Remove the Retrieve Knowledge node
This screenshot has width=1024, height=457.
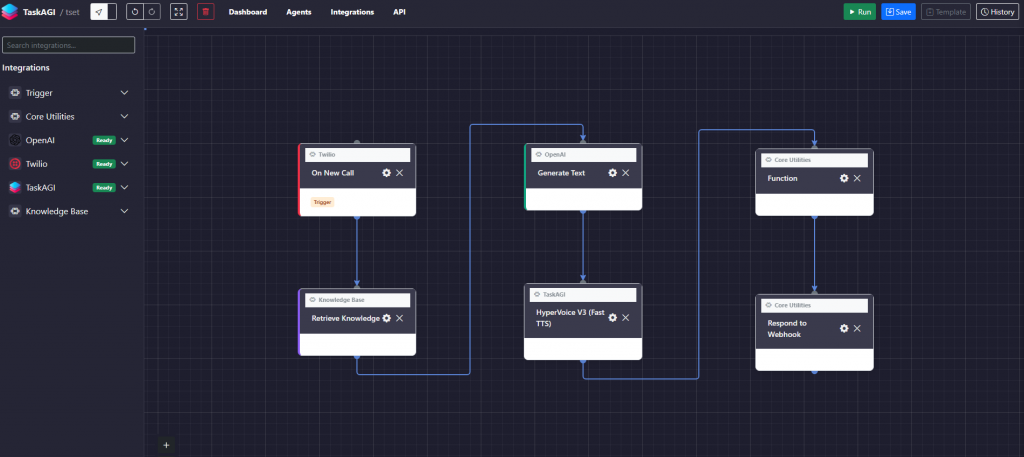pyautogui.click(x=400, y=318)
